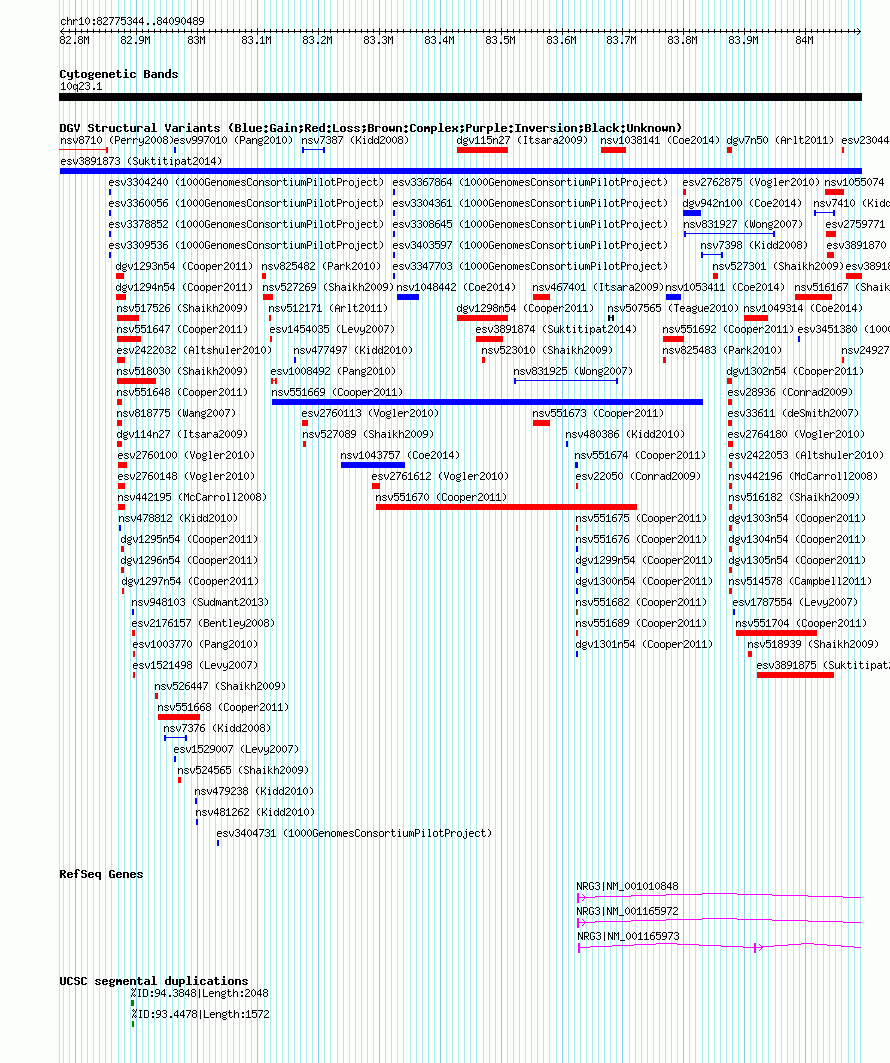Open gene NRG3|NM_001165972 label

628,912
